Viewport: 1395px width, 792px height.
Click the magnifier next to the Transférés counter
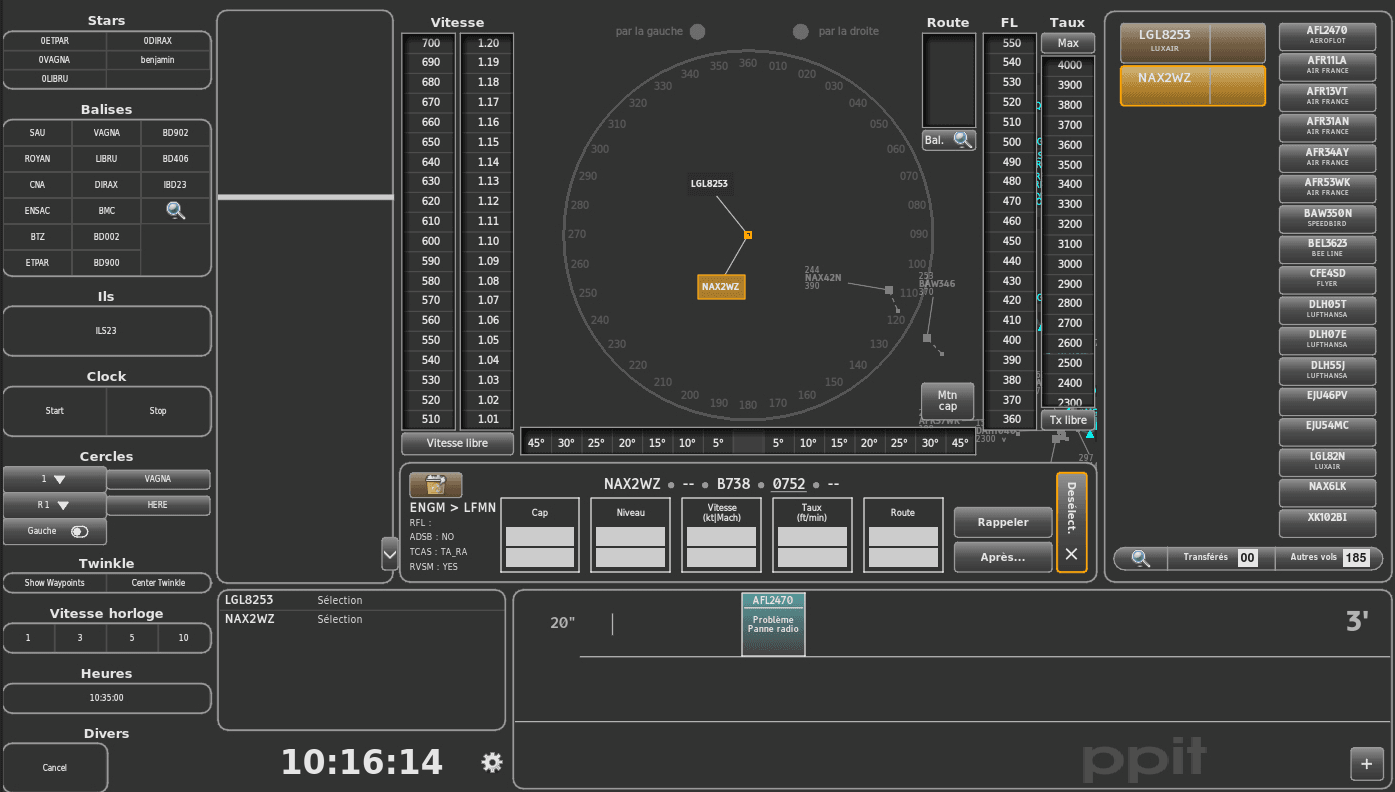(1139, 558)
